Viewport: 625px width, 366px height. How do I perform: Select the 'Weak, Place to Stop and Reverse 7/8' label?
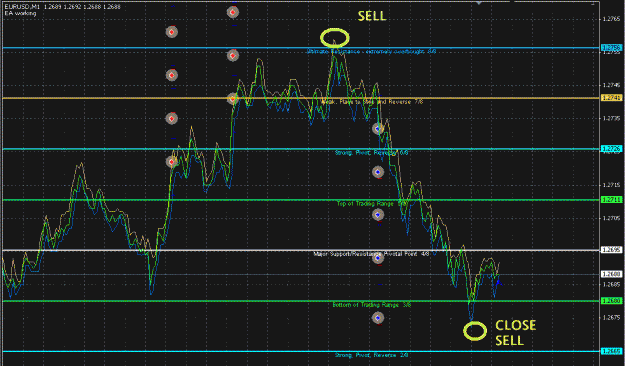coord(372,102)
